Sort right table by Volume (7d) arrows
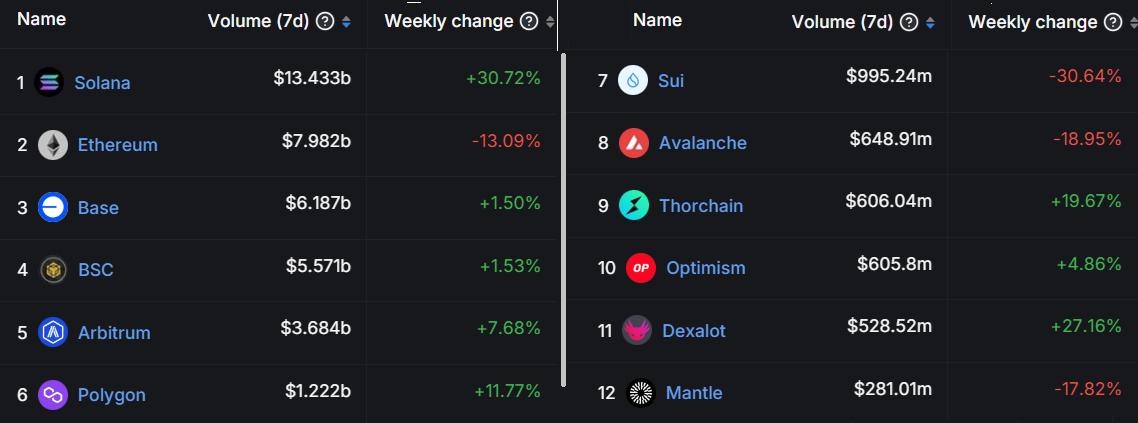The width and height of the screenshot is (1138, 423). [930, 22]
